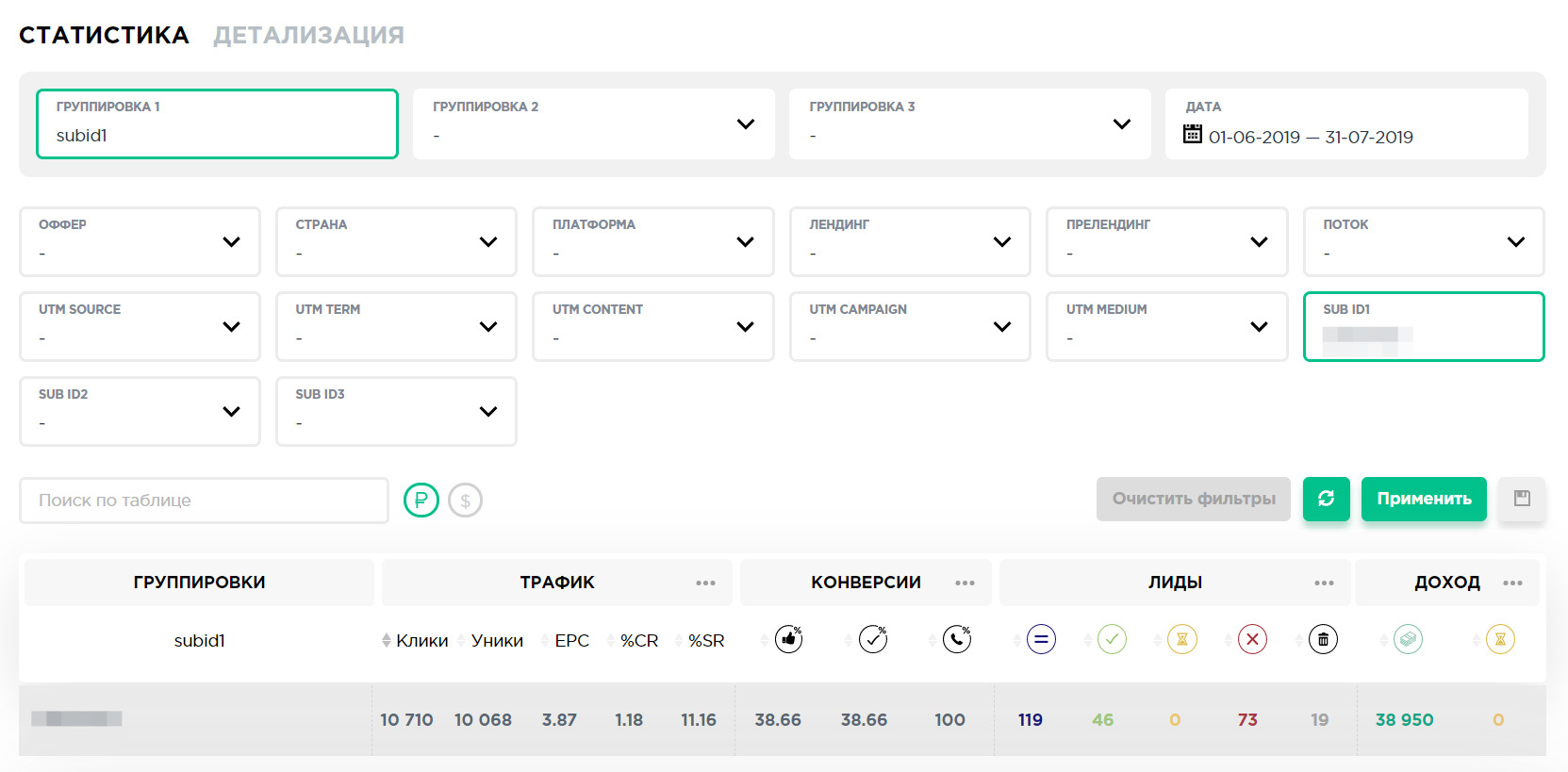Click the %CR value 1.18
This screenshot has height=772, width=1568.
[x=629, y=720]
